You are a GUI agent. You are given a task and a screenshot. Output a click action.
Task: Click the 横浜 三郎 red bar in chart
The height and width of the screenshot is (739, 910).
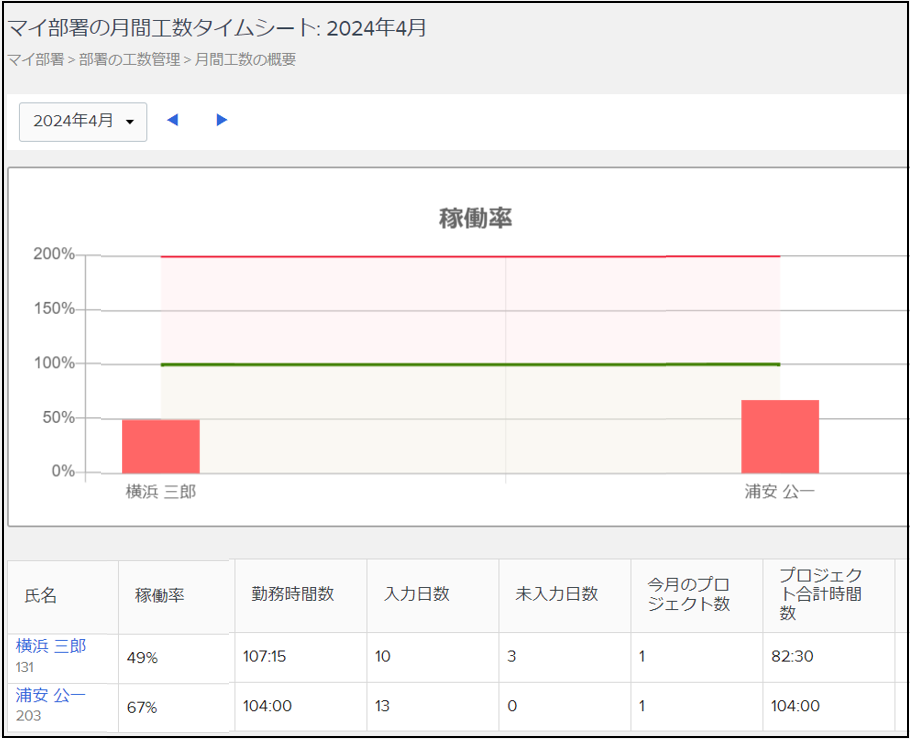click(161, 446)
